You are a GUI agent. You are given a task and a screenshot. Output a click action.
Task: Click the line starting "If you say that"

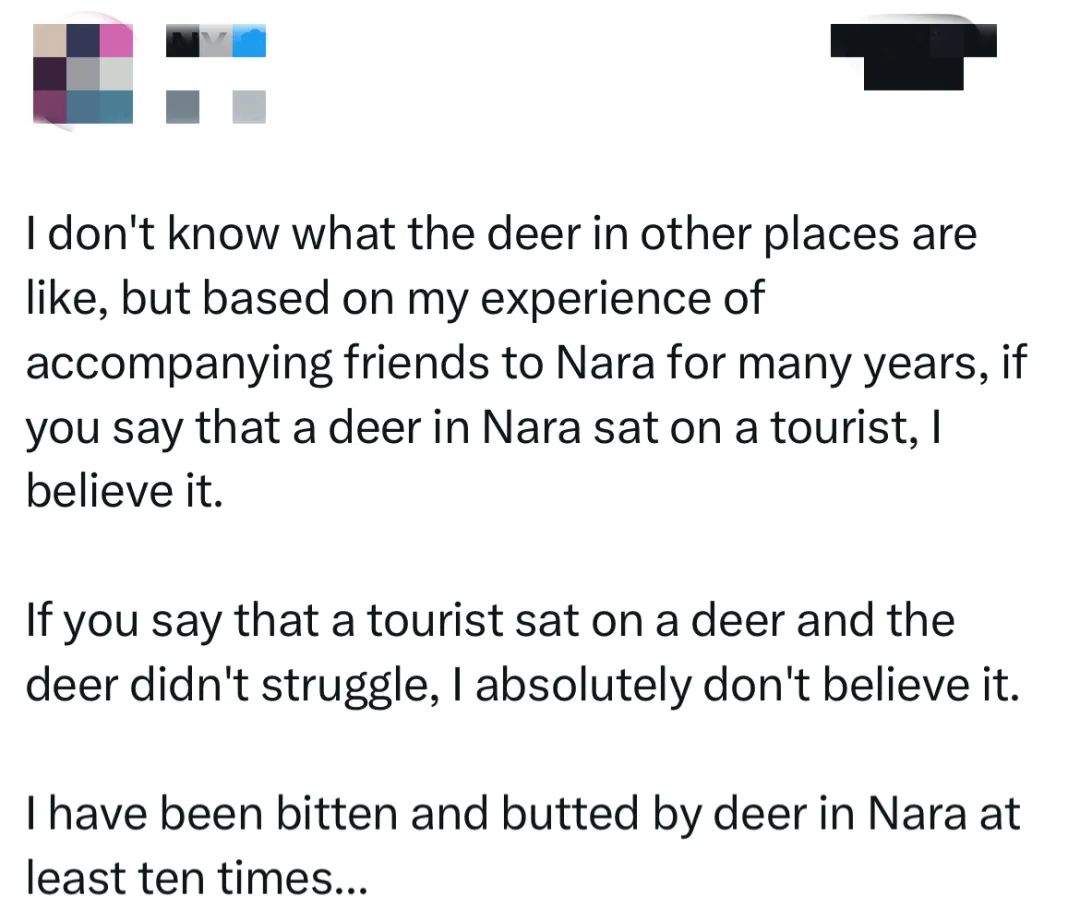tap(489, 621)
